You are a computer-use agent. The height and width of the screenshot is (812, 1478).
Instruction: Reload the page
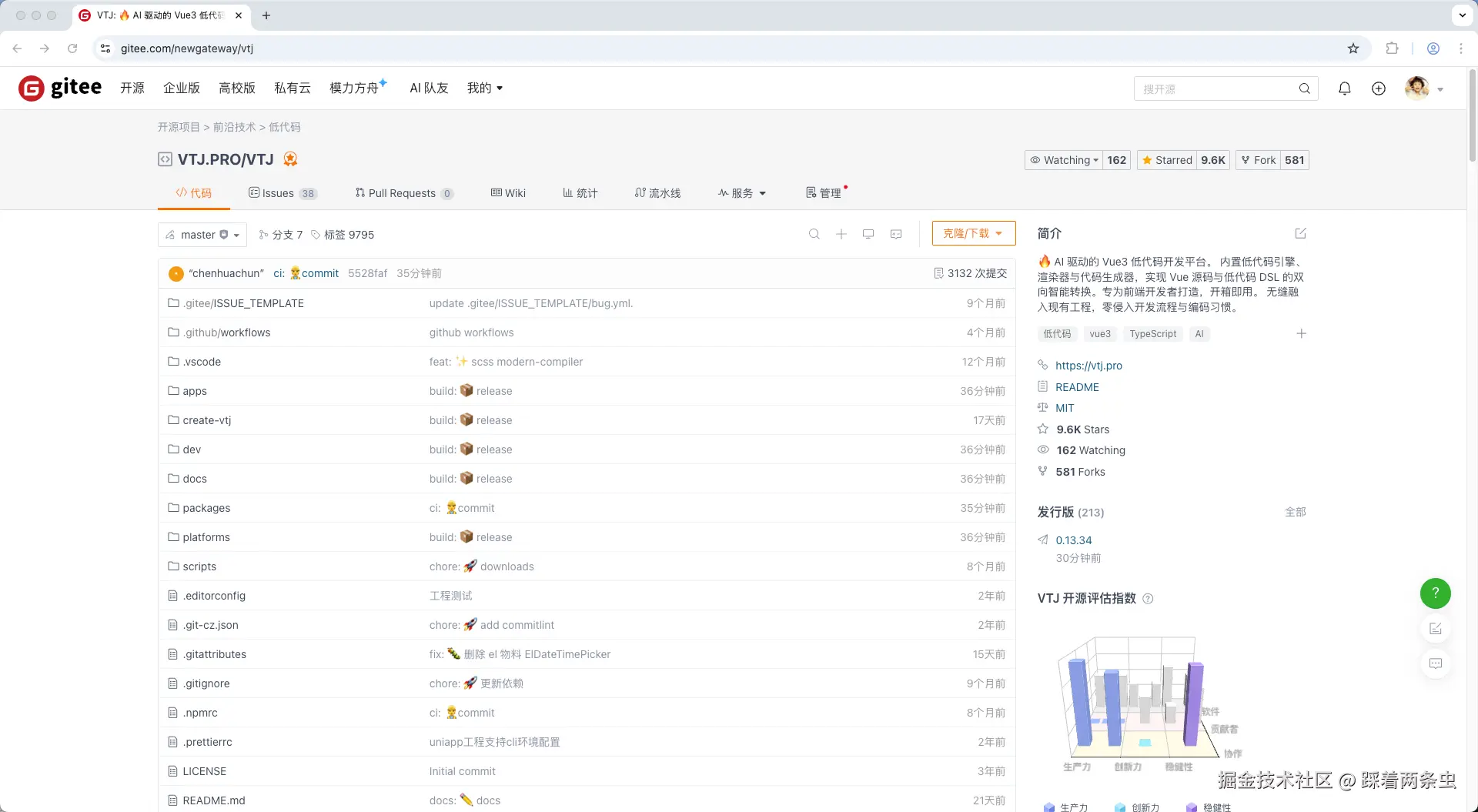click(72, 48)
